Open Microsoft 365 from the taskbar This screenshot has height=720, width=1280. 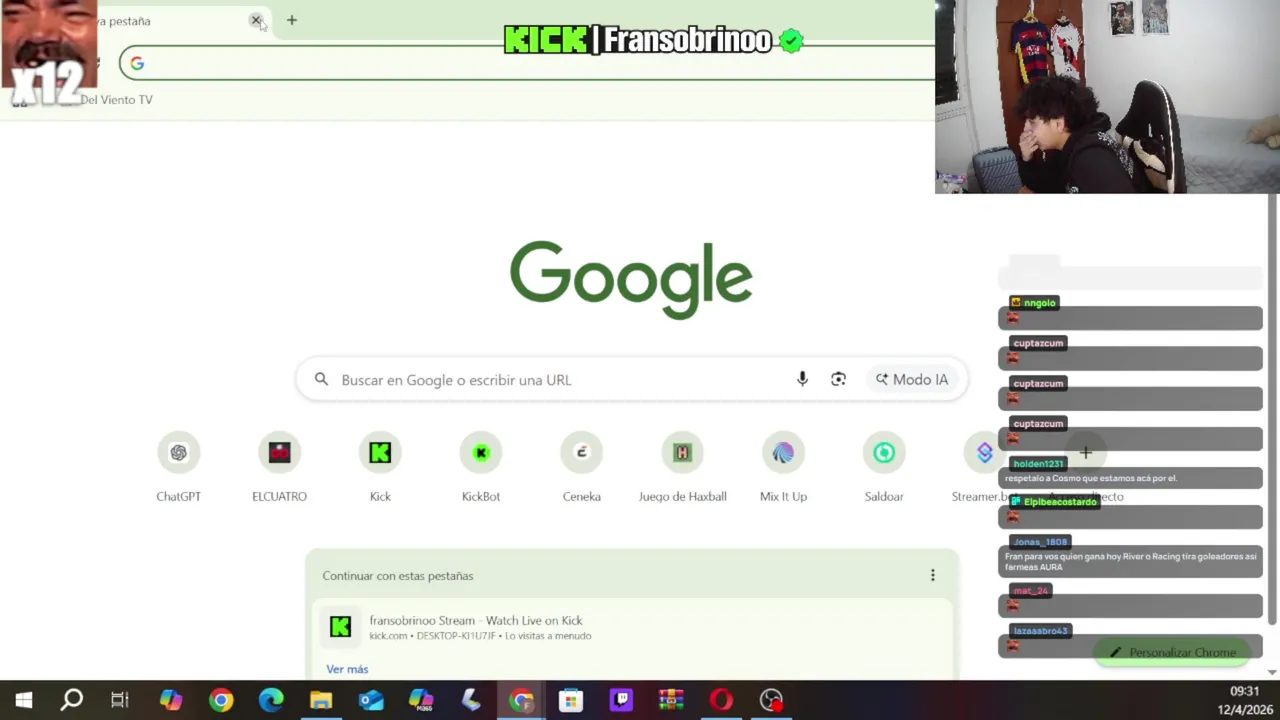coord(421,700)
